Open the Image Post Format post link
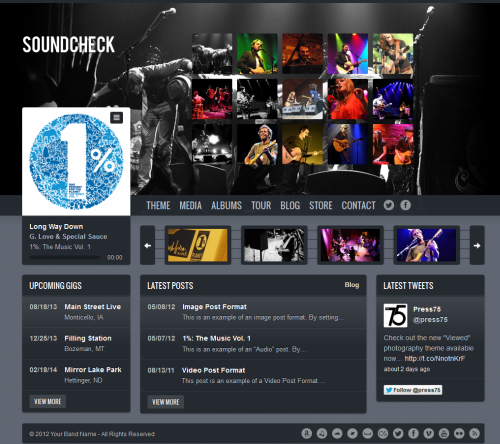 click(214, 307)
